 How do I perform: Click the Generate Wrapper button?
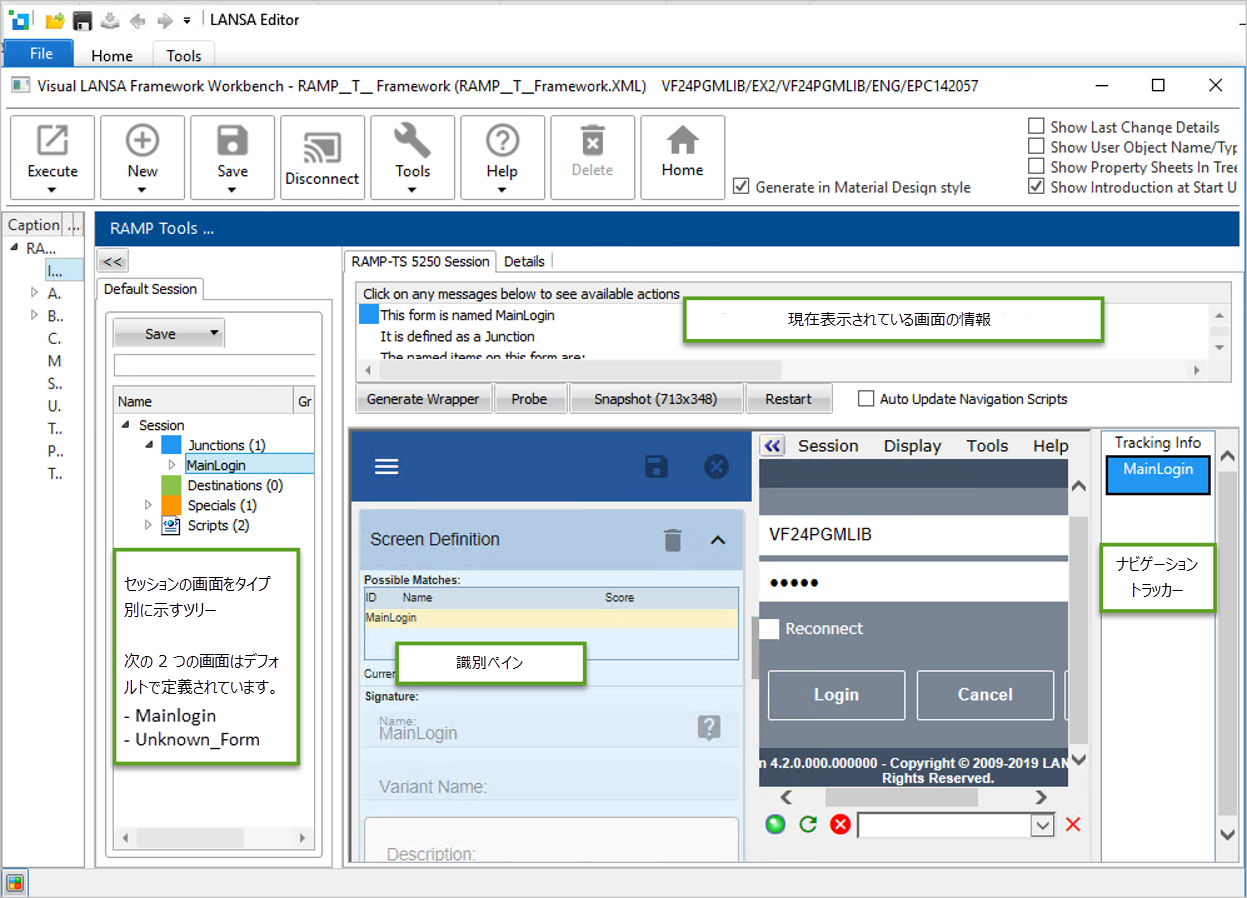[423, 399]
